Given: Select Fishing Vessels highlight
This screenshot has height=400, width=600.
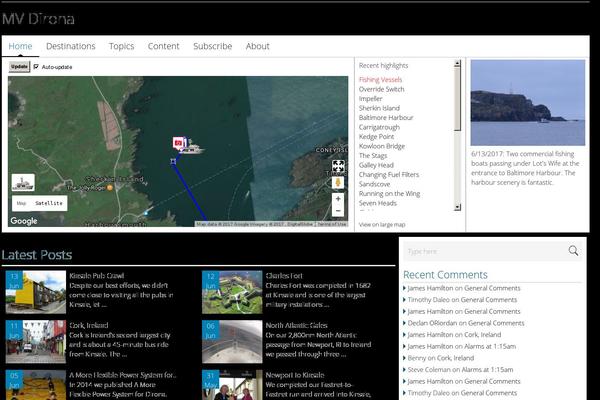Looking at the screenshot, I should [x=380, y=80].
